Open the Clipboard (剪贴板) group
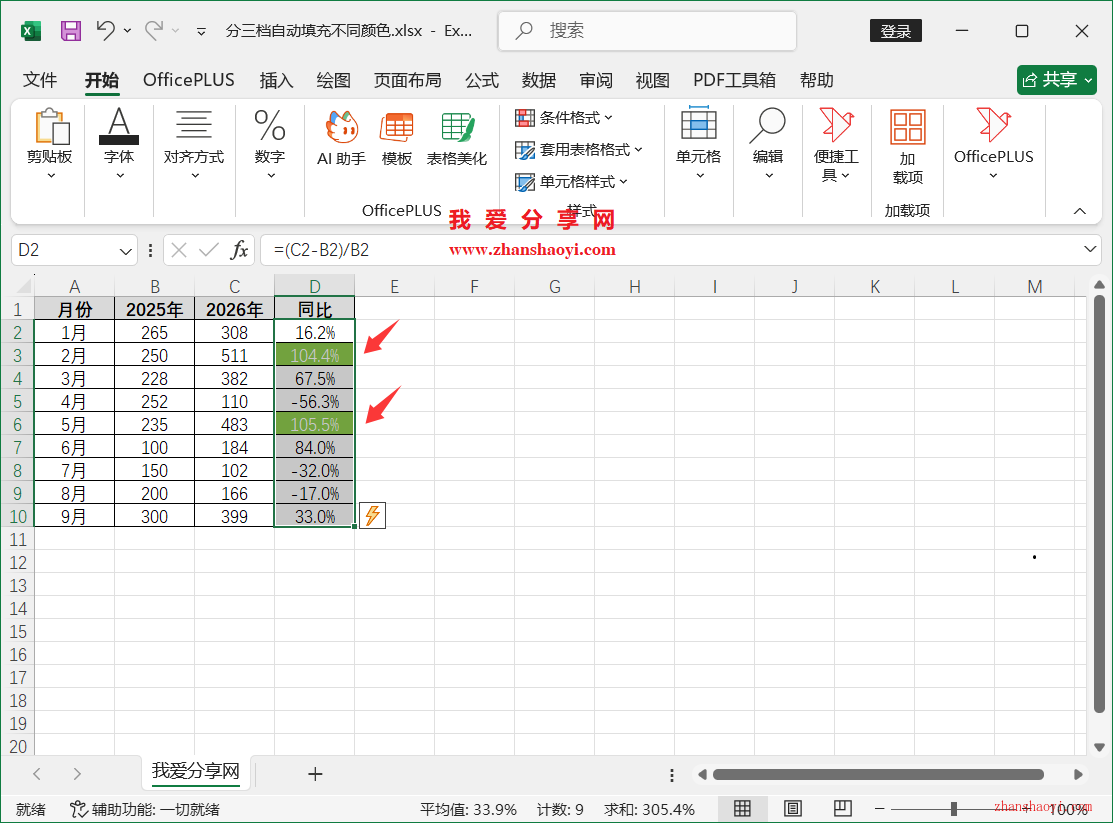Screen dimensions: 1113x823 [x=50, y=144]
